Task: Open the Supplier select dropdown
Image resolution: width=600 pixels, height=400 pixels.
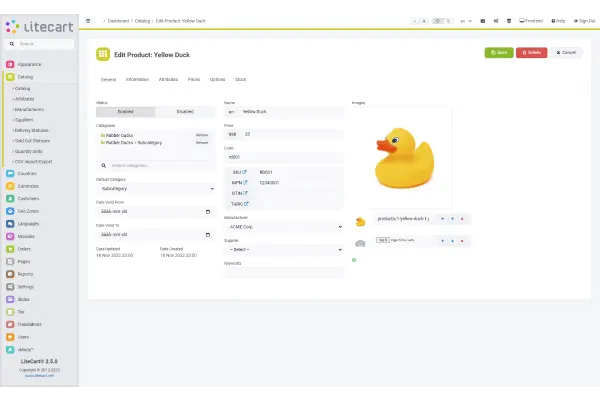Action: [283, 249]
